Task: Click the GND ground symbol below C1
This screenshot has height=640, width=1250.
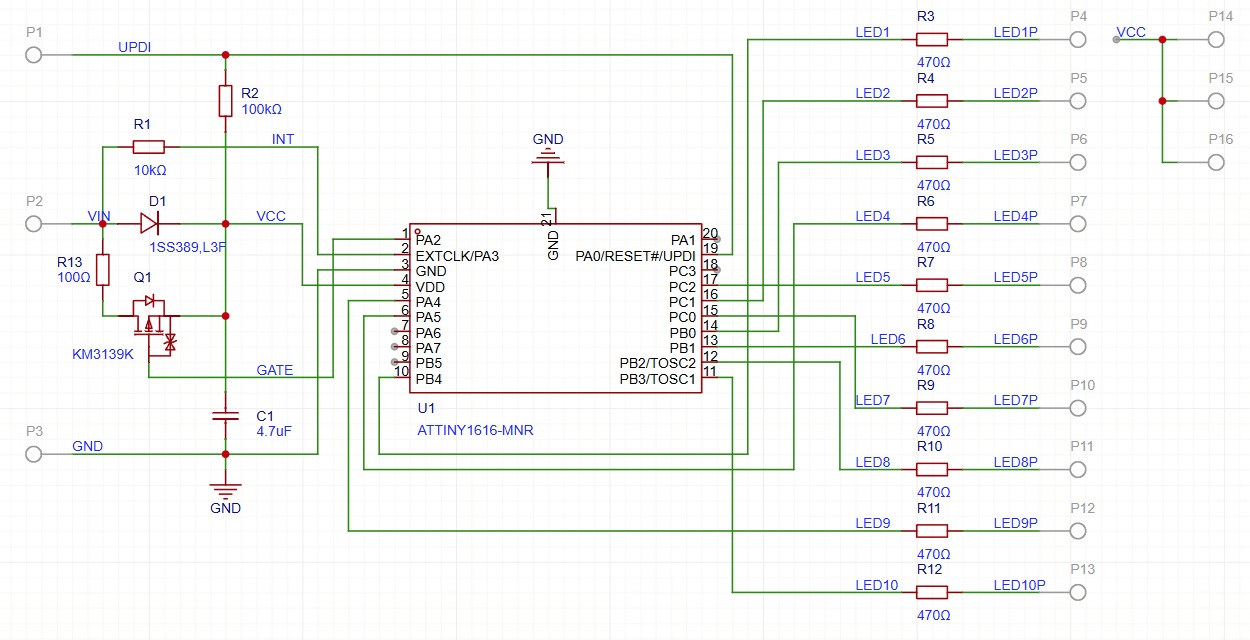Action: coord(226,489)
